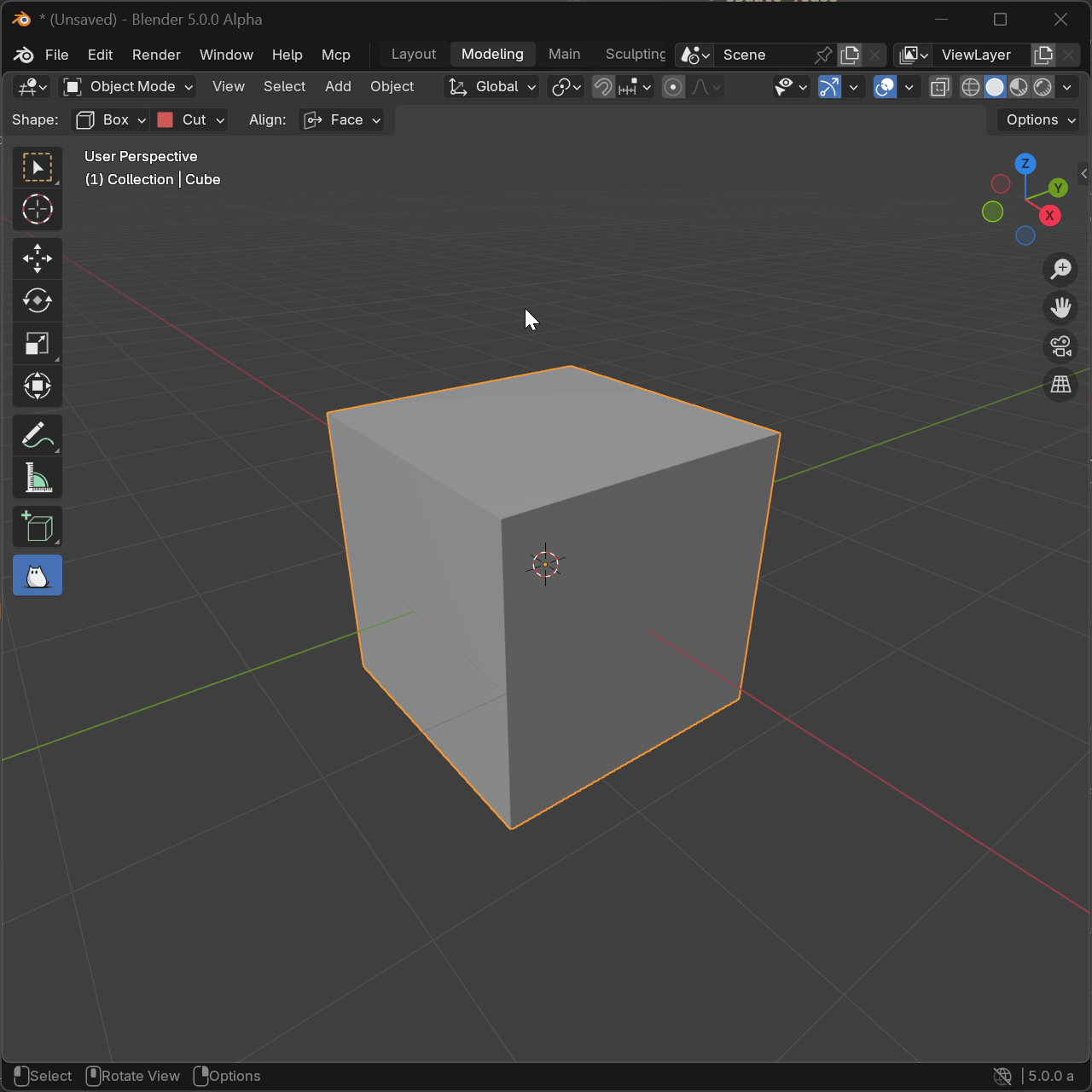Viewport: 1092px width, 1092px height.
Task: Toggle proportional editing
Action: (673, 87)
